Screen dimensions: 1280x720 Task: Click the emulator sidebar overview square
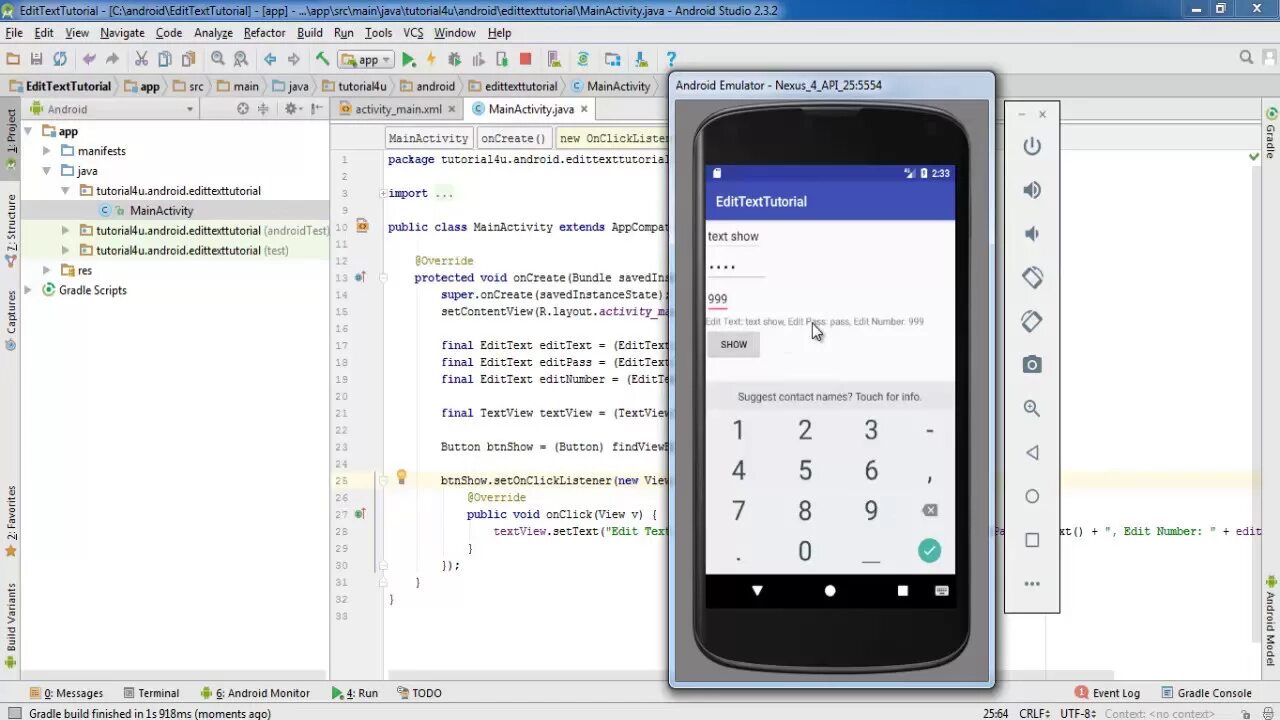(x=1032, y=540)
